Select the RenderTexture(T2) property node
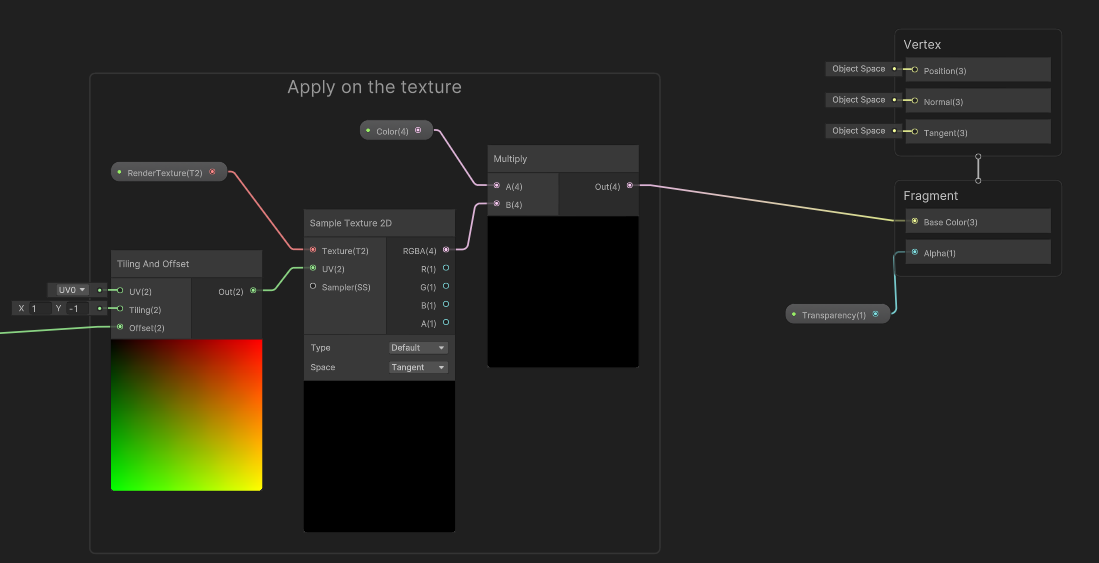1099x563 pixels. (165, 172)
